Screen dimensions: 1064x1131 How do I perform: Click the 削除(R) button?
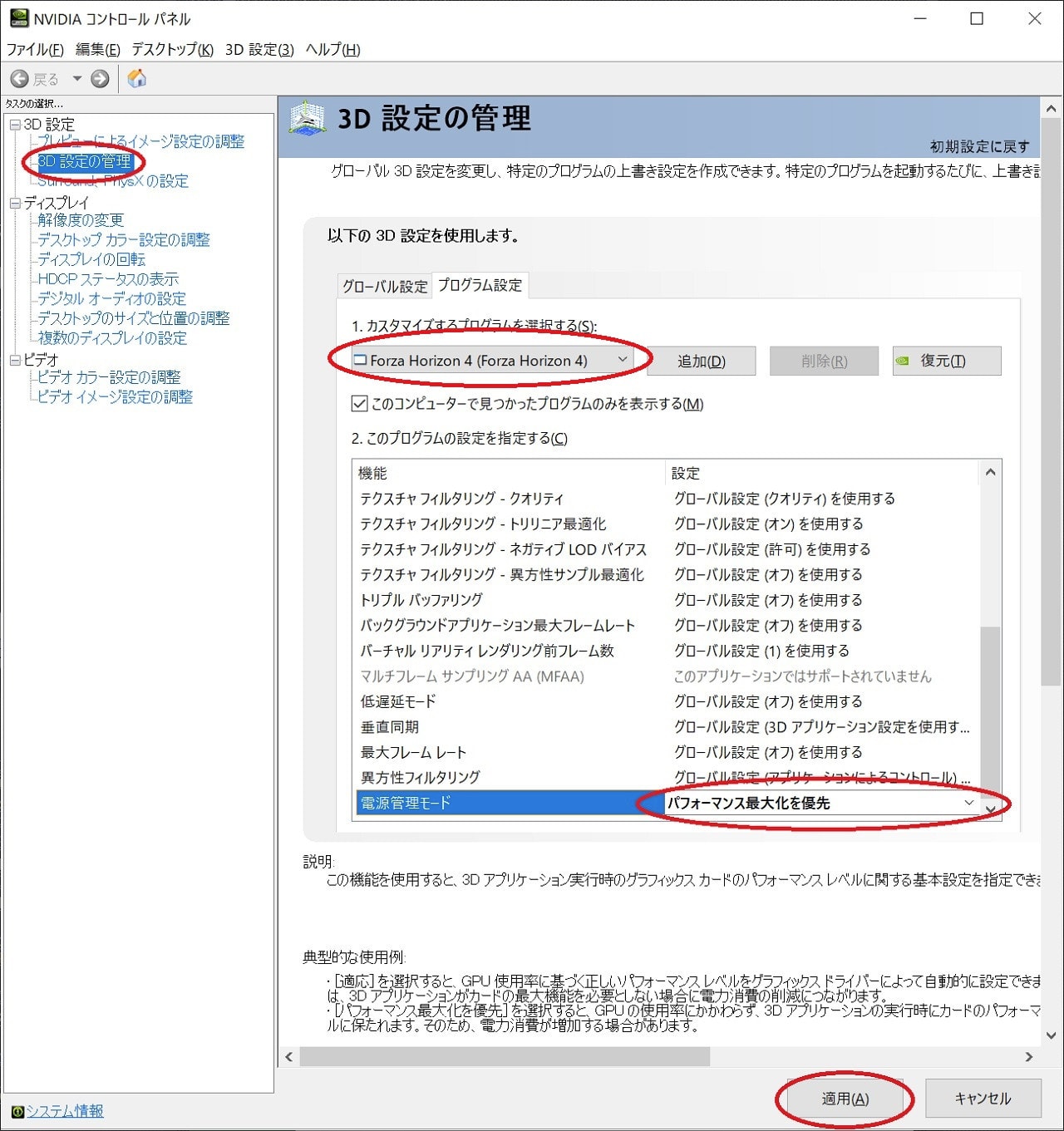coord(825,361)
